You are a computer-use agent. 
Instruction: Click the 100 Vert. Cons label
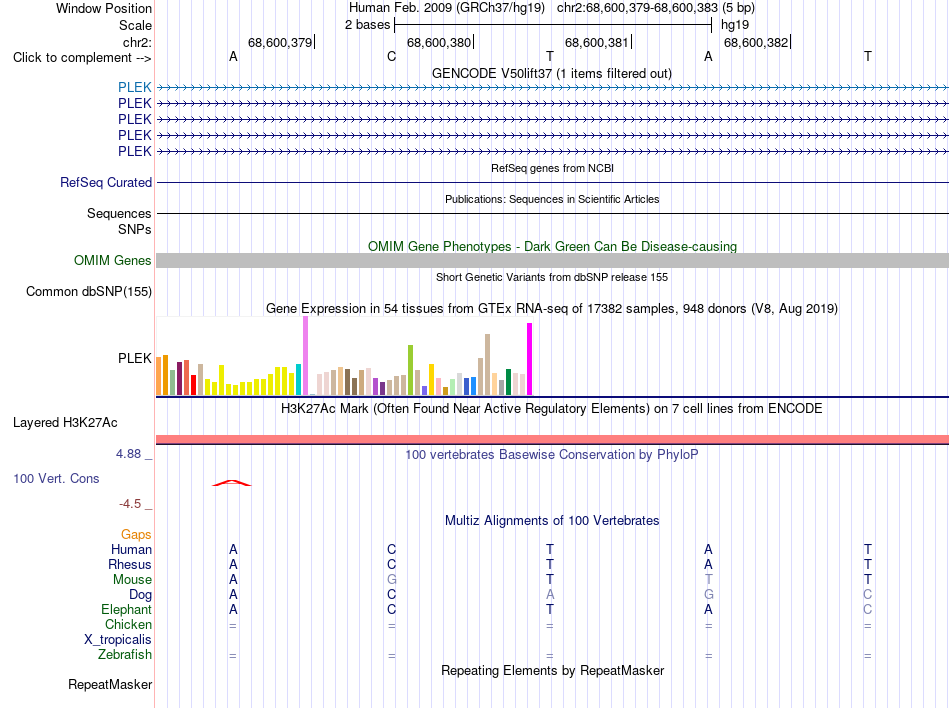click(56, 478)
